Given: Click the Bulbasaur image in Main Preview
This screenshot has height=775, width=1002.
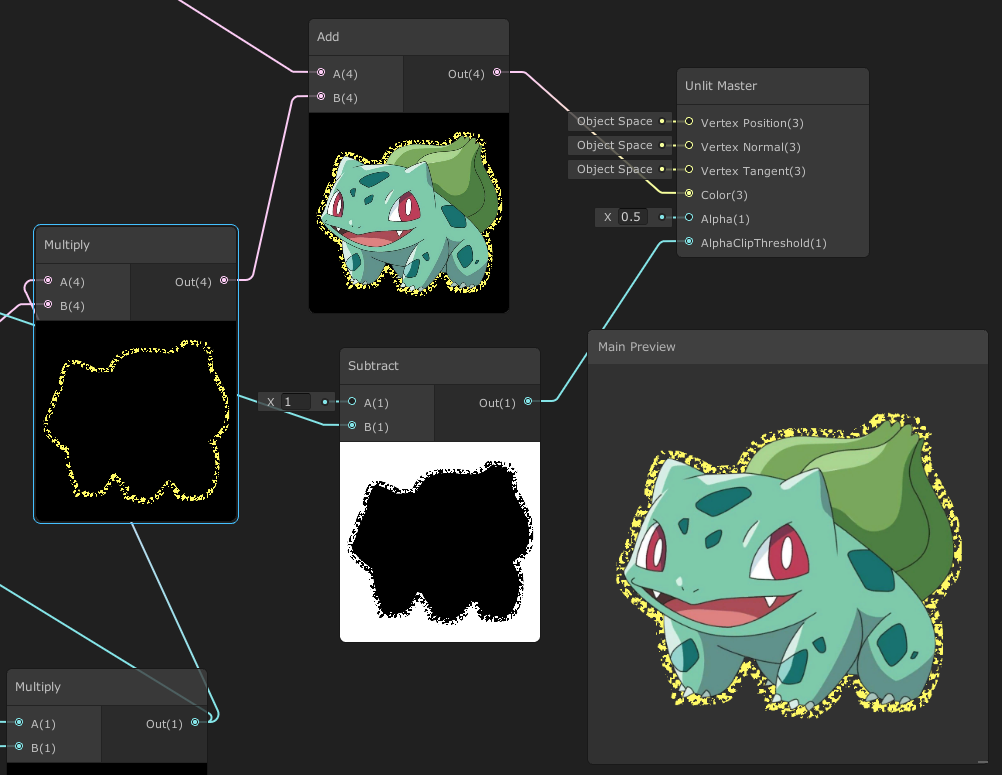Looking at the screenshot, I should pyautogui.click(x=789, y=565).
